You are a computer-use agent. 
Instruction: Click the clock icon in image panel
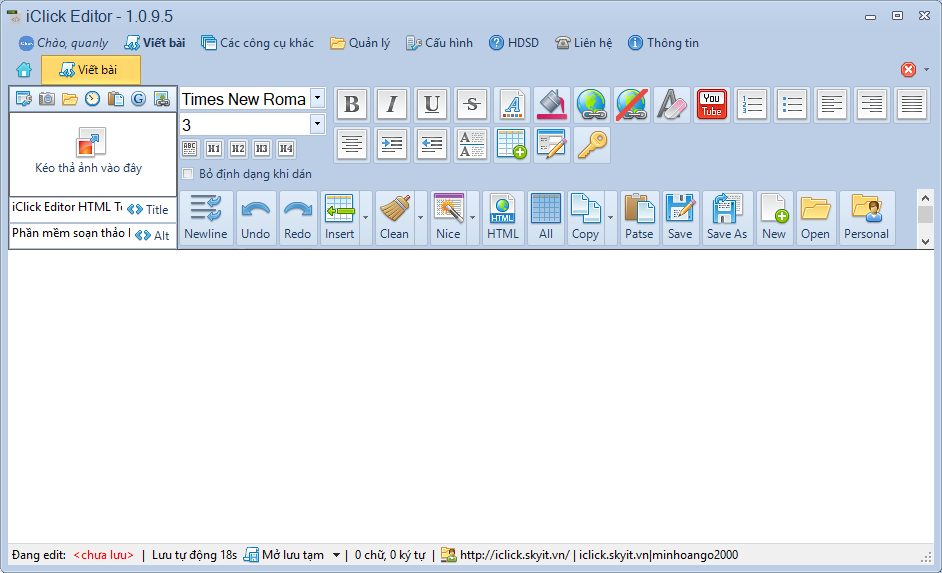pyautogui.click(x=93, y=99)
